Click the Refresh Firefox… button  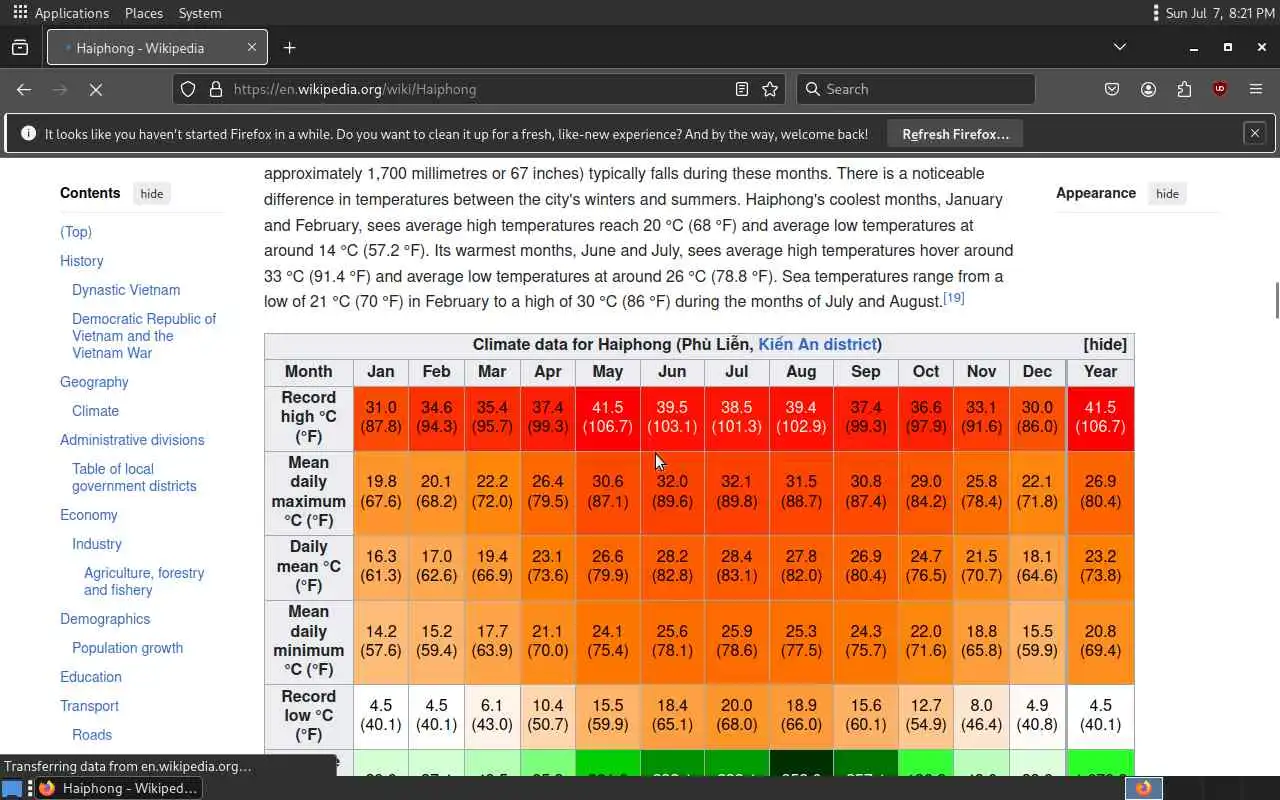pyautogui.click(x=955, y=133)
